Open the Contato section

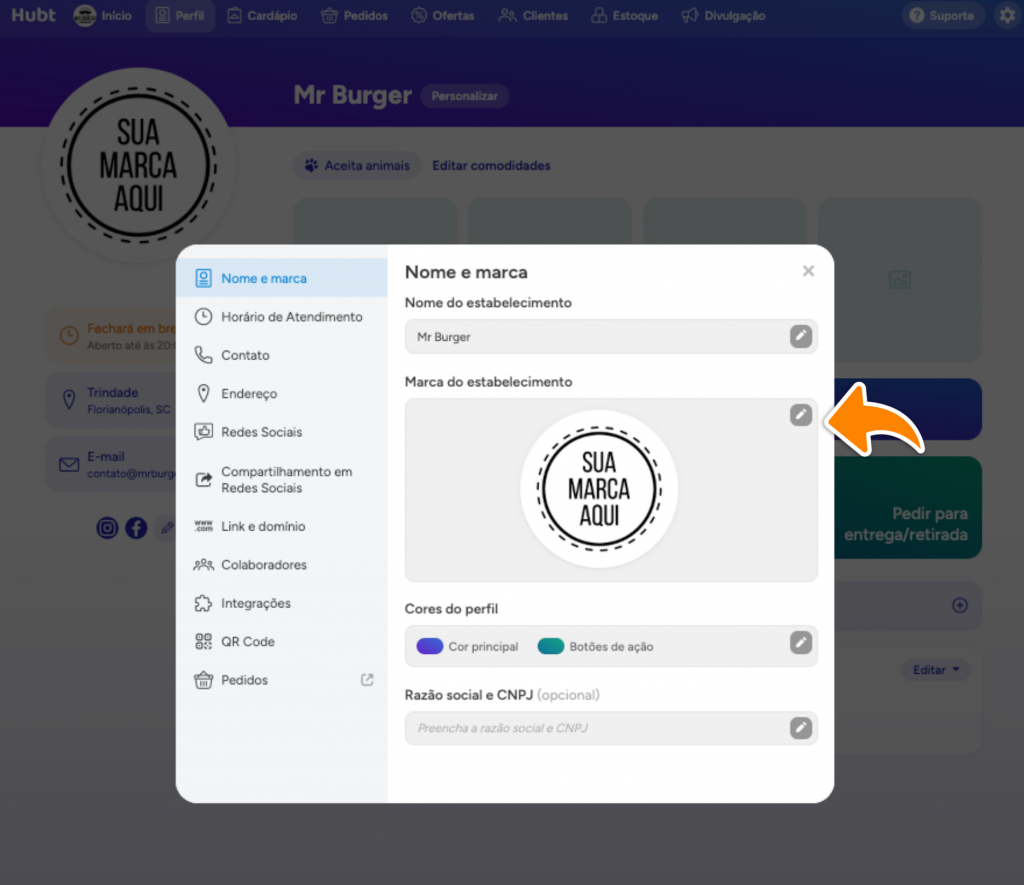(281, 355)
